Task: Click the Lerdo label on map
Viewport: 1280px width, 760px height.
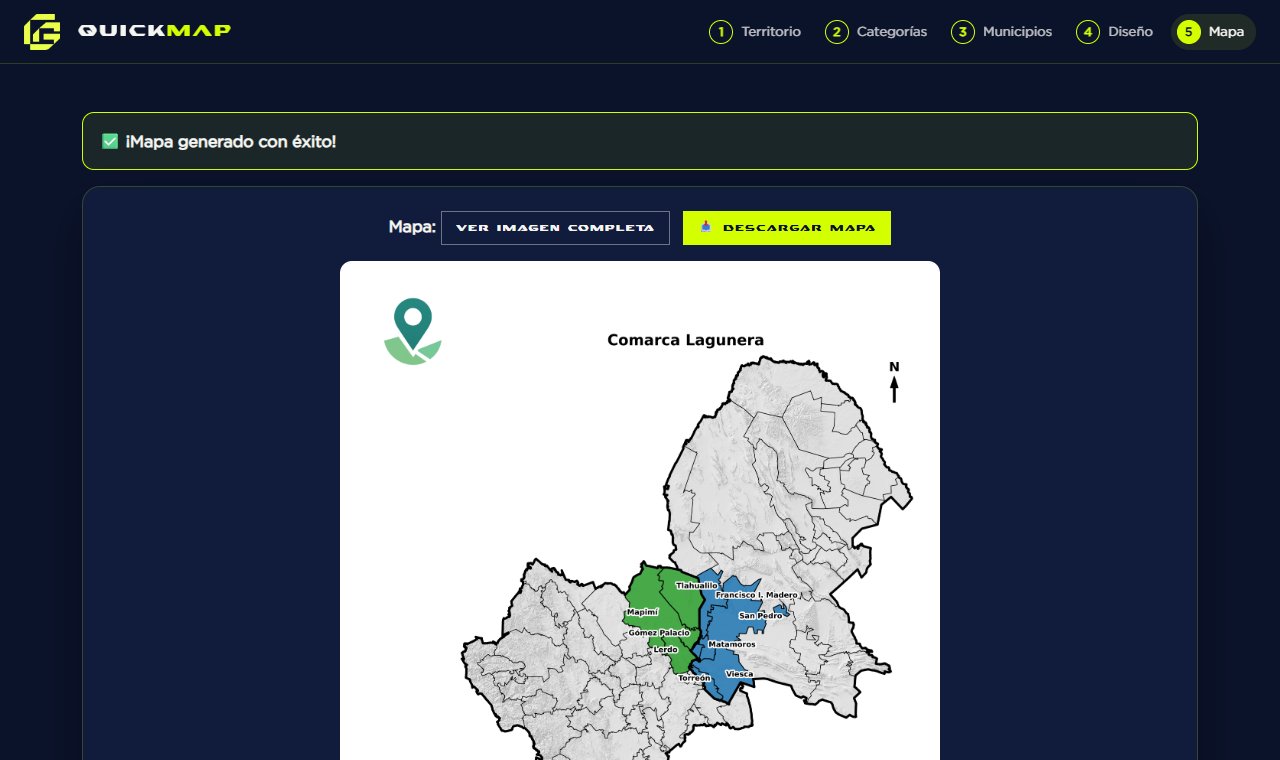Action: coord(665,650)
